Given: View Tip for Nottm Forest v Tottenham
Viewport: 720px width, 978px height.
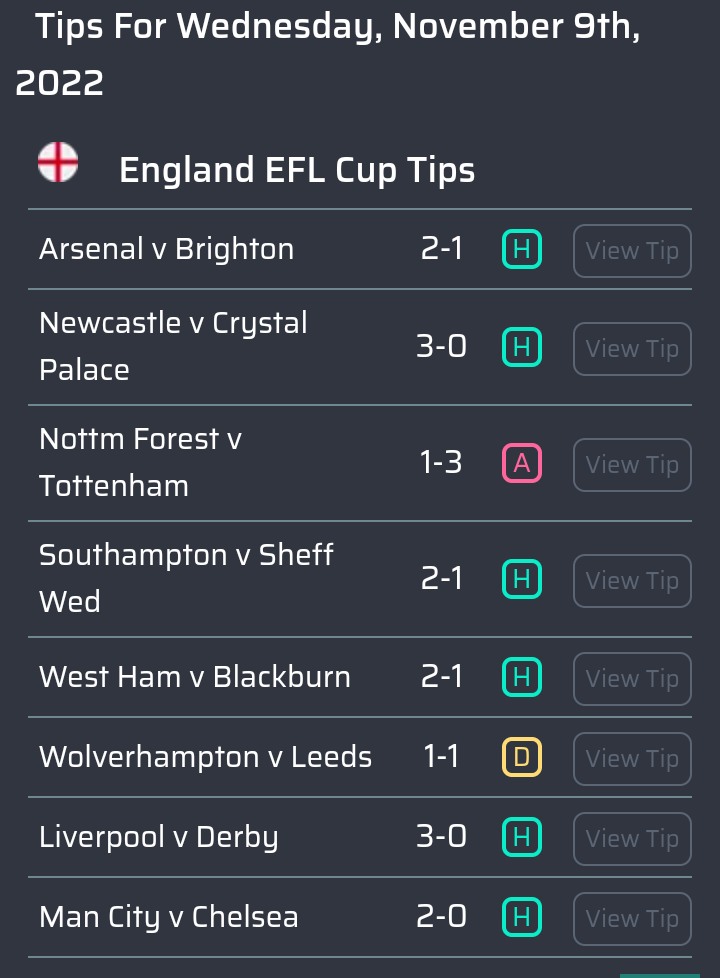Looking at the screenshot, I should coord(632,465).
